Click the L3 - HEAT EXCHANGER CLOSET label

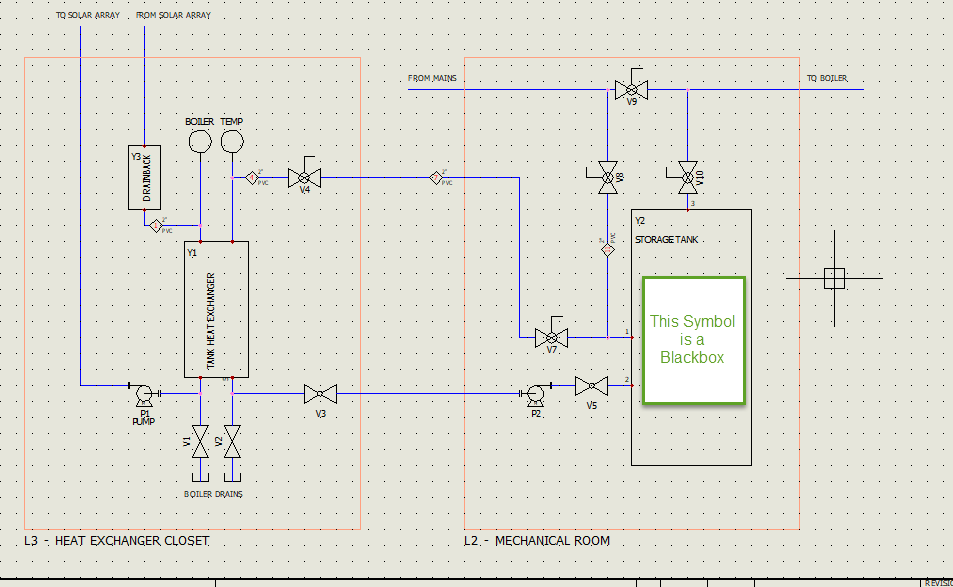[x=117, y=541]
